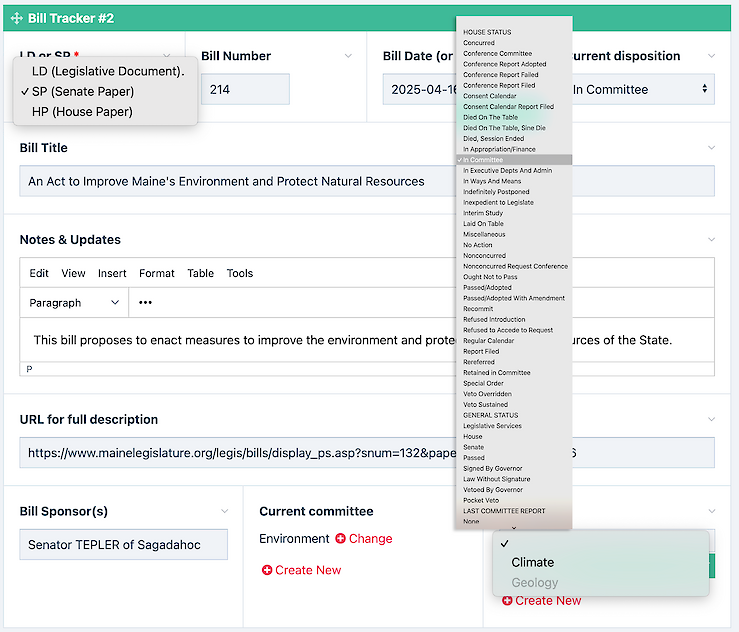Open the Tools menu in the notes editor
The height and width of the screenshot is (632, 739).
pos(239,273)
